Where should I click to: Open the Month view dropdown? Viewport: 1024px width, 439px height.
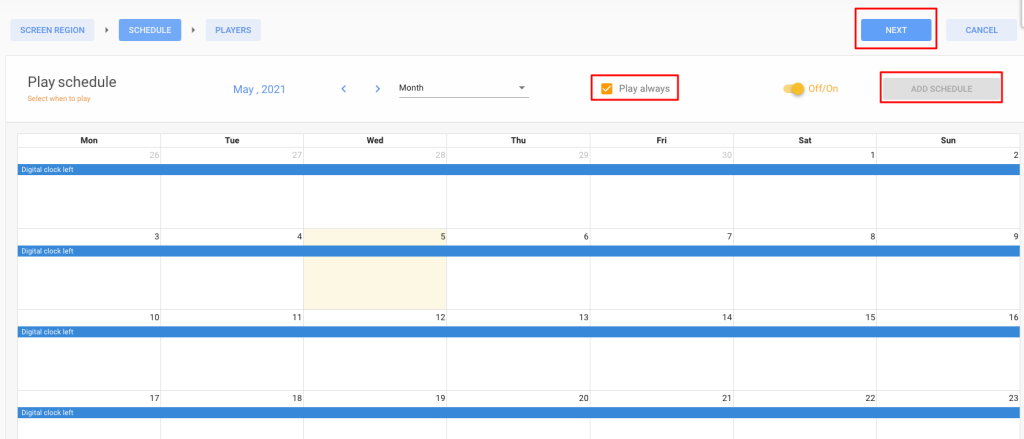pos(464,88)
